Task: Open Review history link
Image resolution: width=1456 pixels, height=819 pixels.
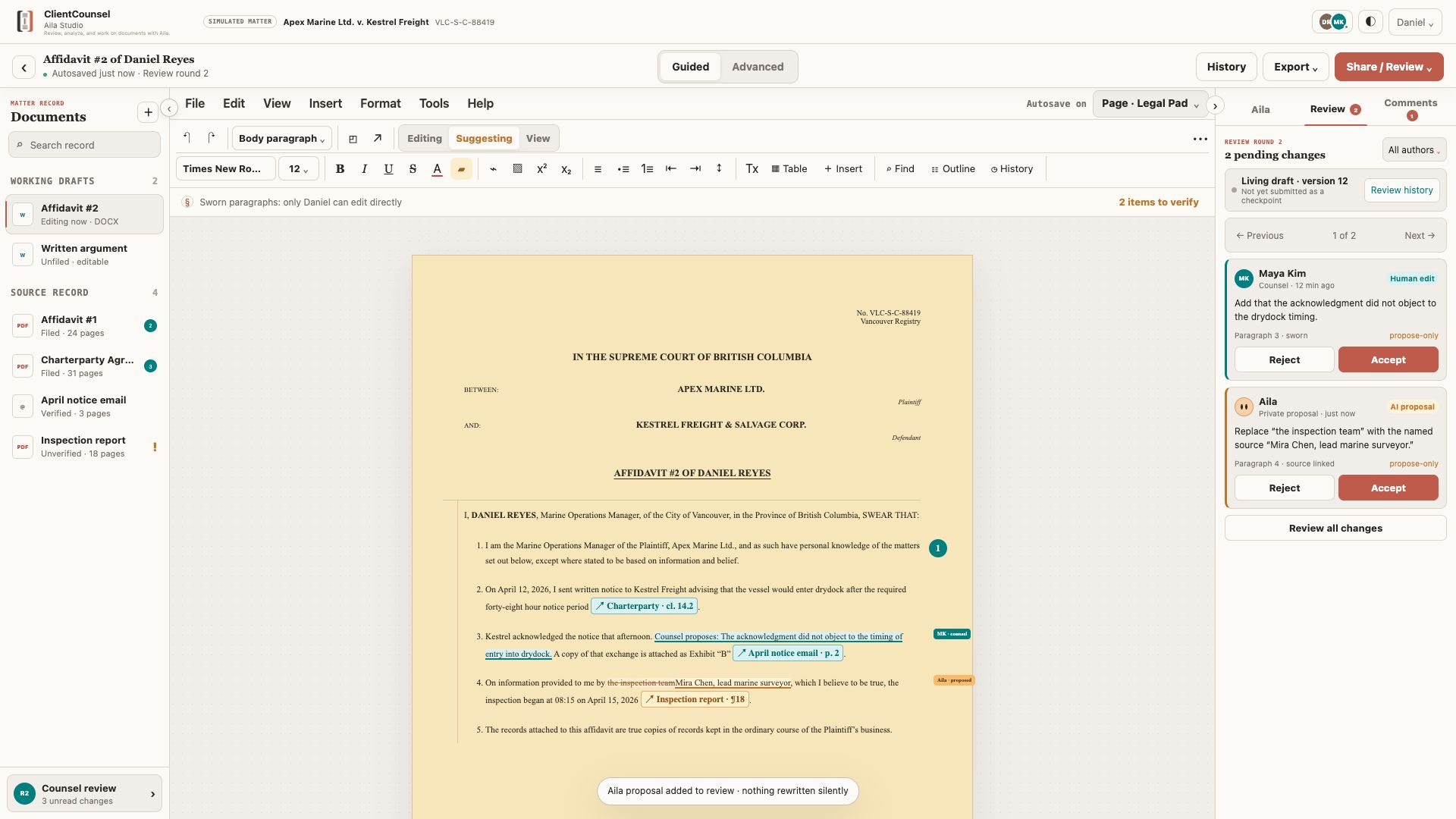Action: pyautogui.click(x=1401, y=190)
